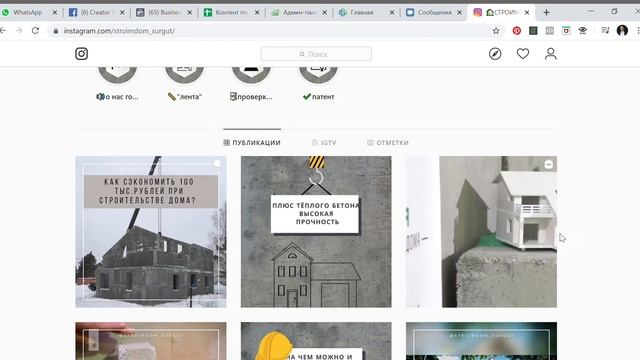Open the profile person icon

[x=551, y=54]
